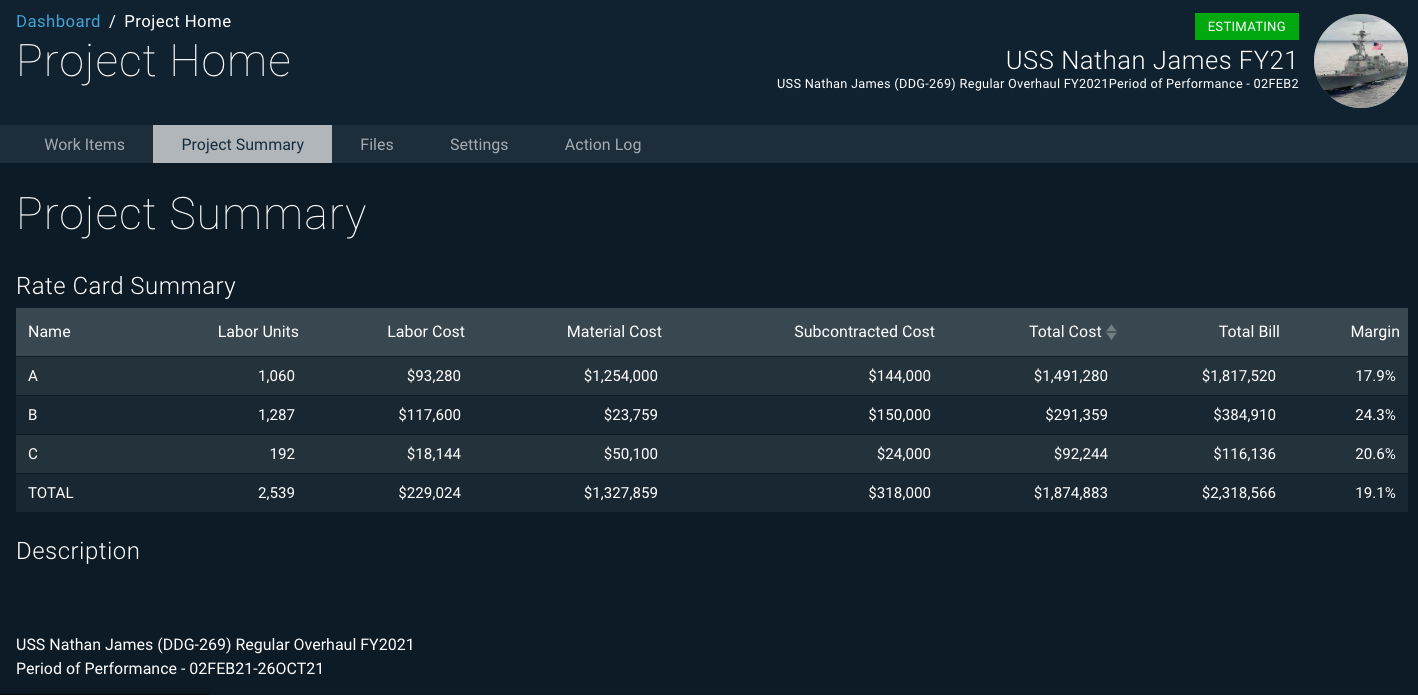The height and width of the screenshot is (695, 1418).
Task: Go to the Settings tab
Action: click(478, 144)
